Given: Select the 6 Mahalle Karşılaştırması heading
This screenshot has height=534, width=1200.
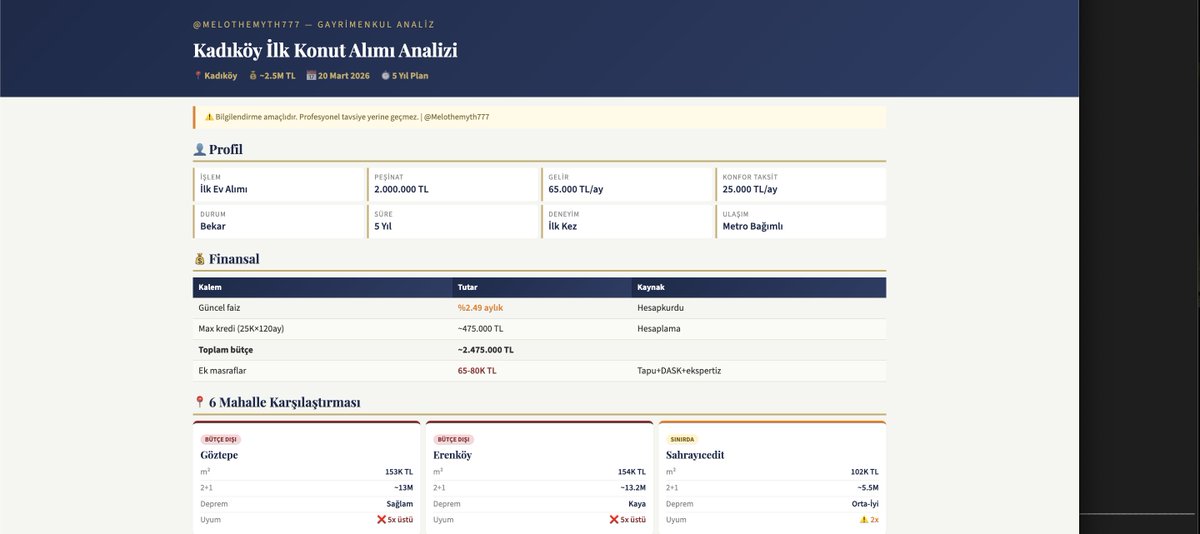Looking at the screenshot, I should 285,403.
